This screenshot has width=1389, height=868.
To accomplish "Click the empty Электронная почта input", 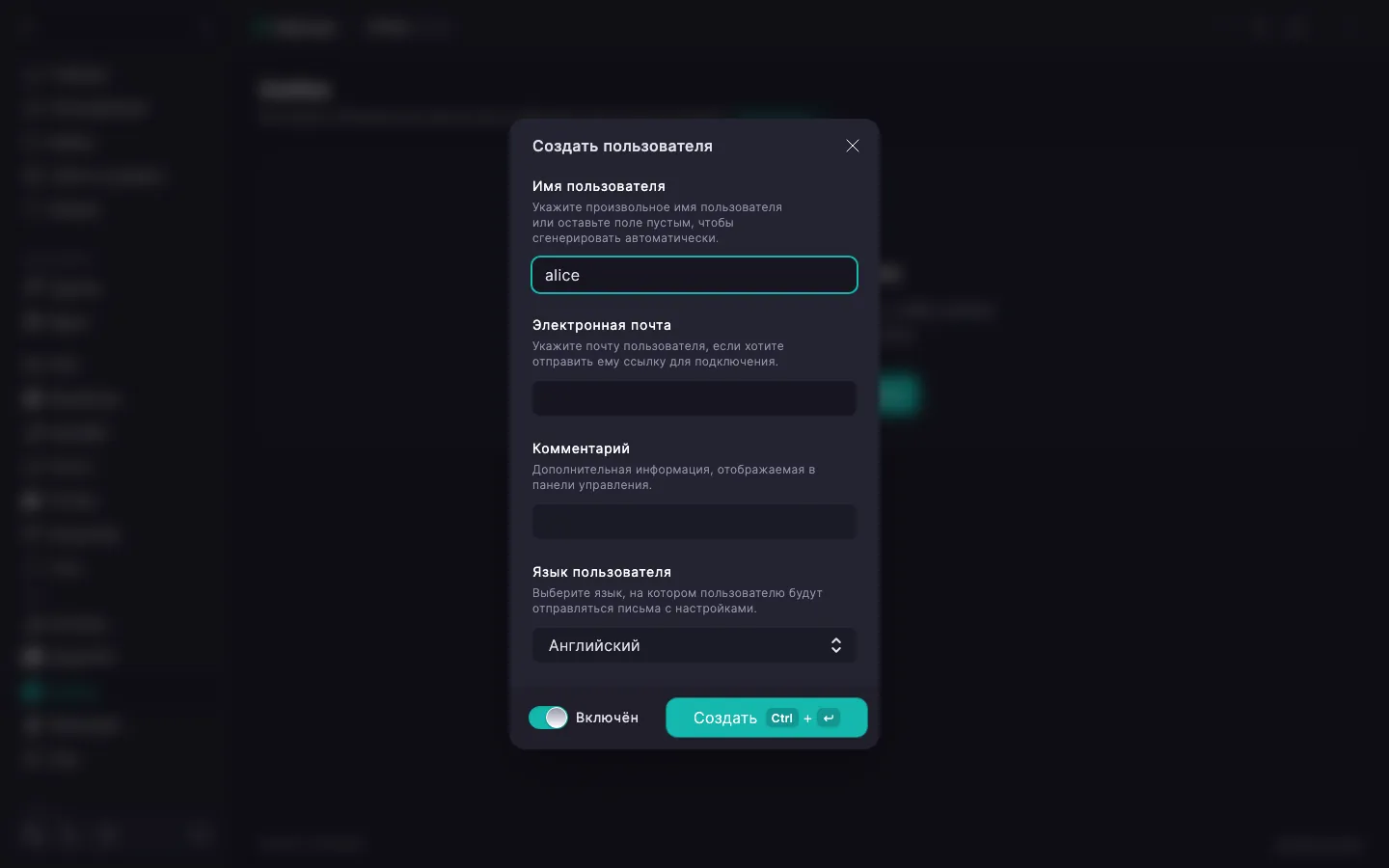I will (x=694, y=398).
